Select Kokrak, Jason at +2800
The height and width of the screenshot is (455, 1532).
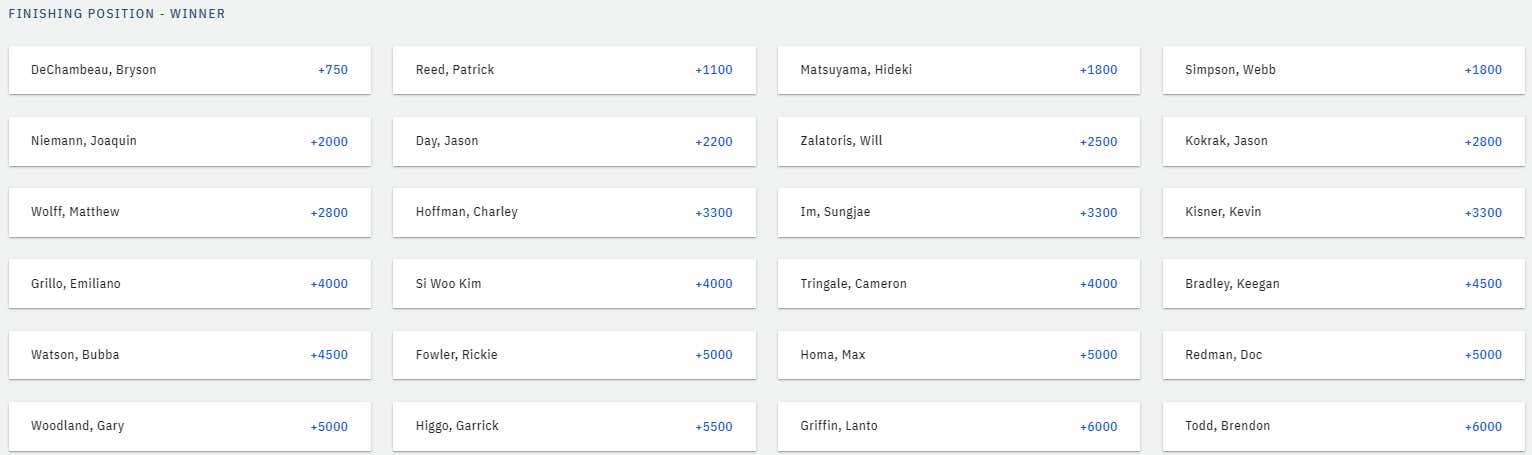coord(1344,141)
